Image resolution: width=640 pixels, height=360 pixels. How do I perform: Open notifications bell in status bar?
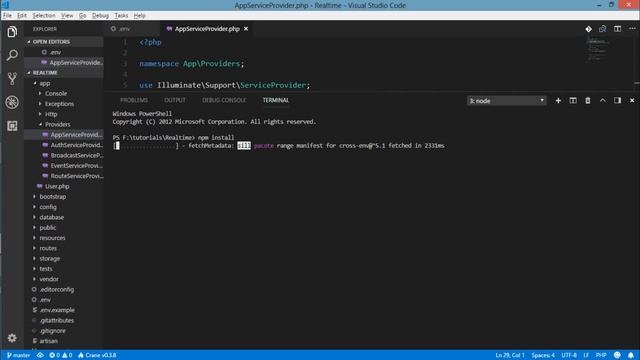631,355
